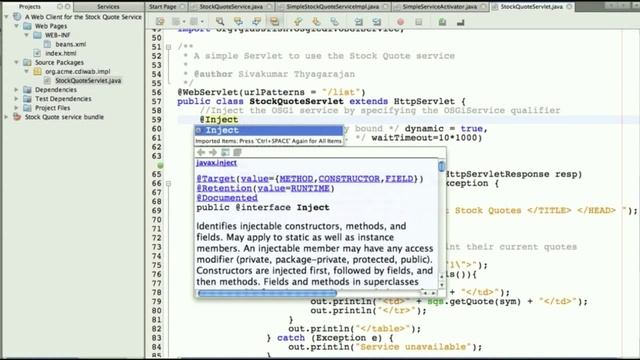The width and height of the screenshot is (640, 360).
Task: Click Javadoc popup forward arrow
Action: point(213,152)
